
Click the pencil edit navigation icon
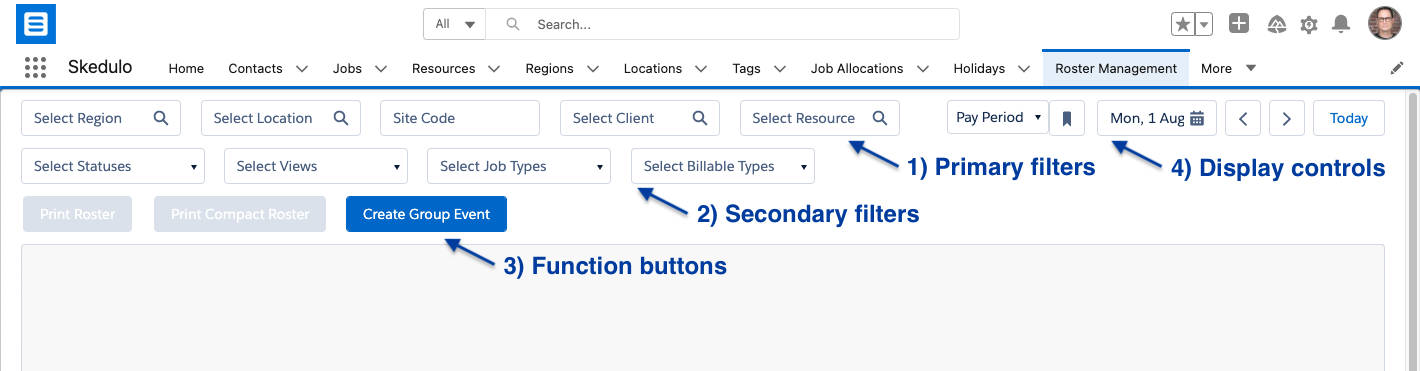tap(1397, 68)
